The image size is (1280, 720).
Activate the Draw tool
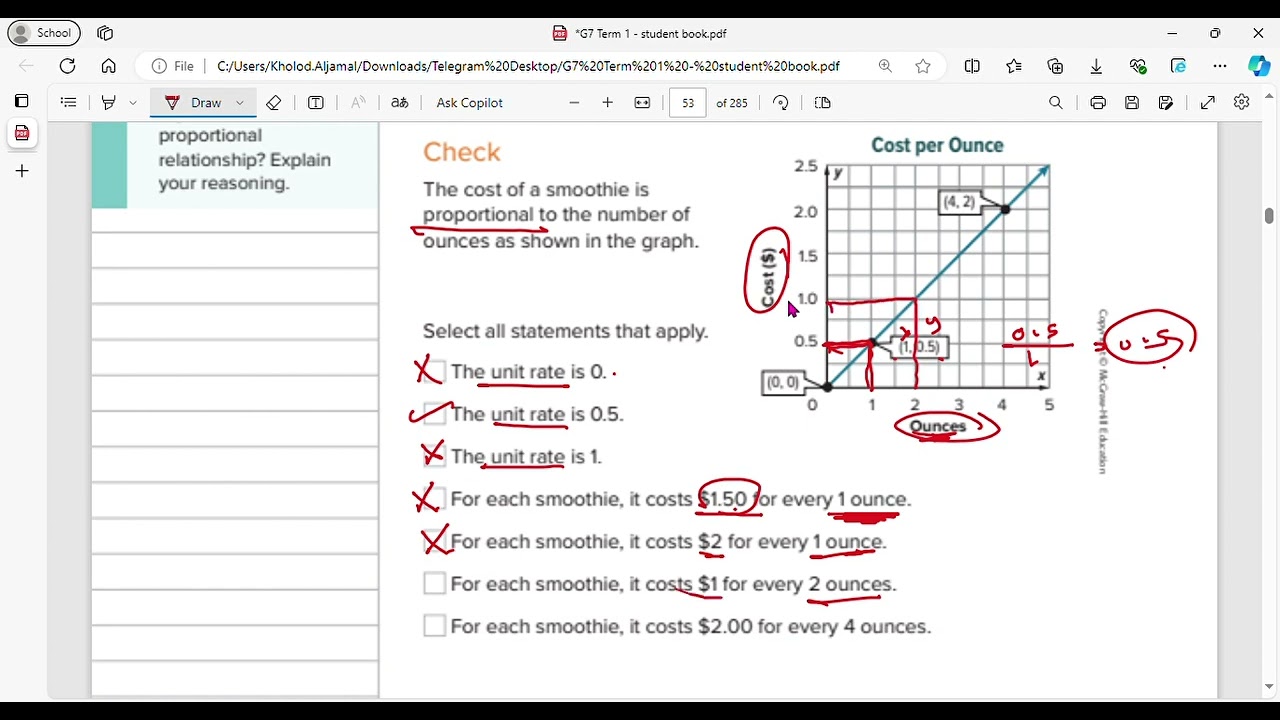click(194, 102)
